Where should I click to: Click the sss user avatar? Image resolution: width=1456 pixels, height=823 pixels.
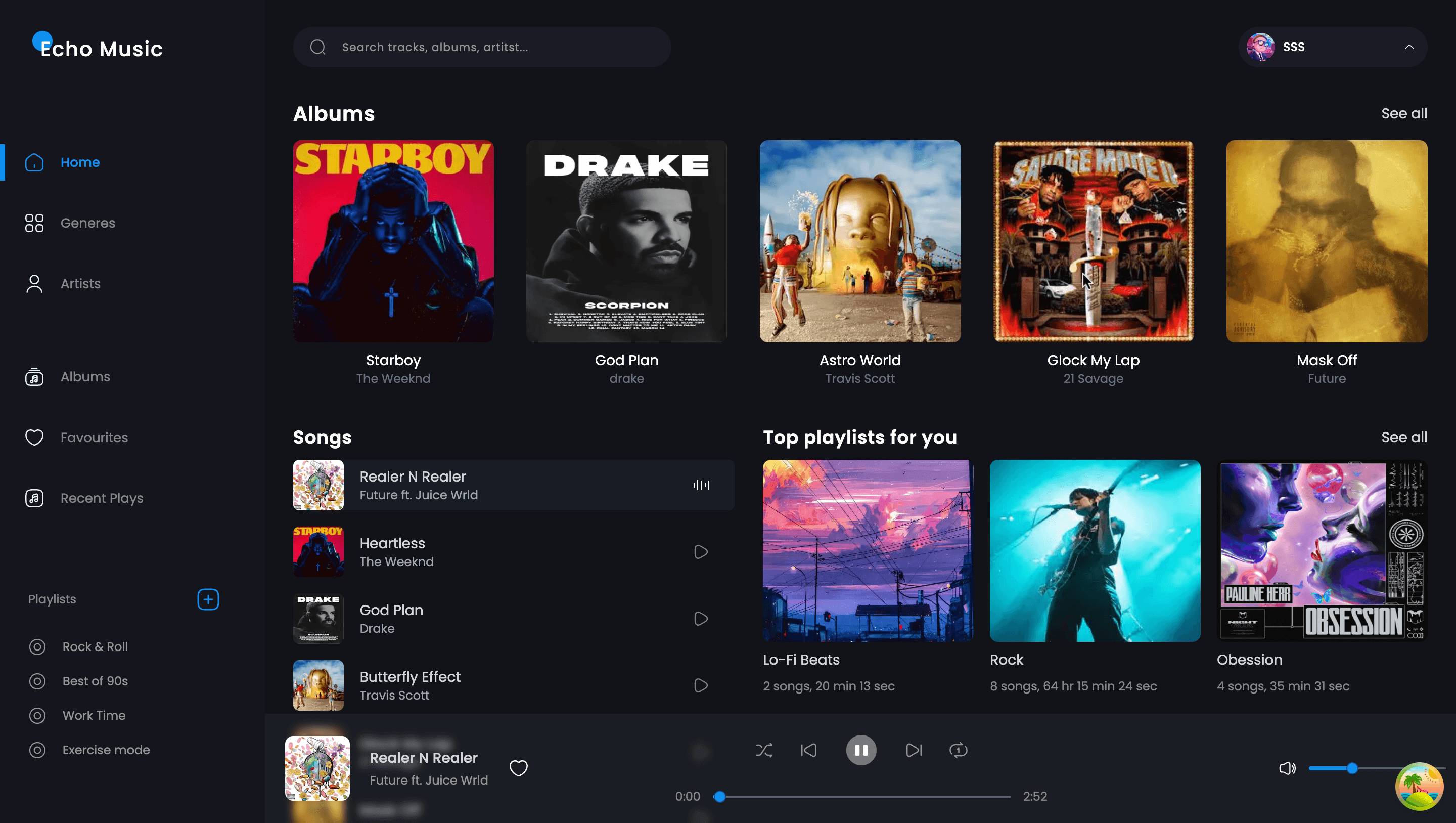tap(1260, 47)
